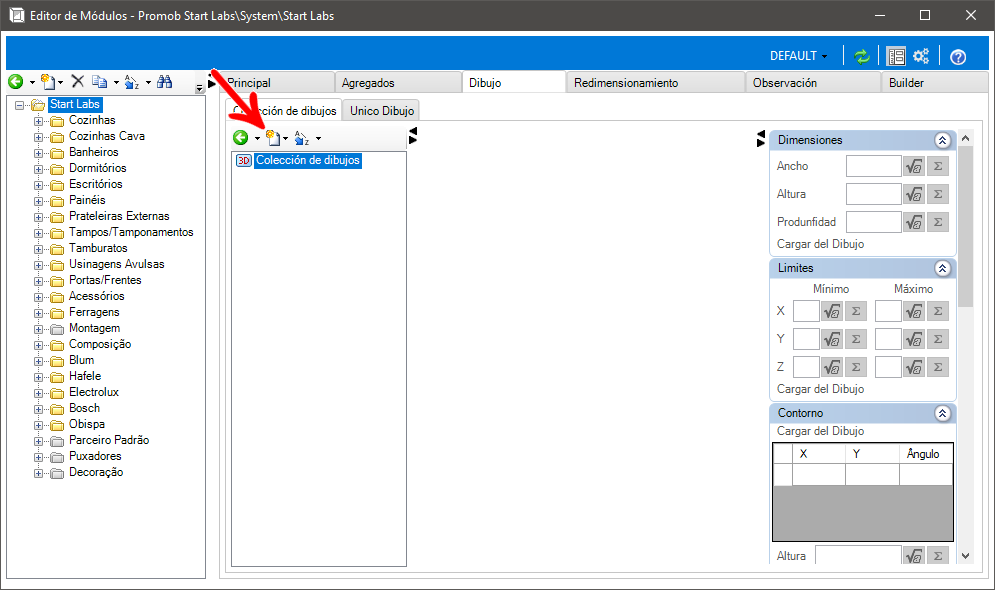
Task: Click the new drawing icon in the drawings toolbar
Action: pyautogui.click(x=273, y=138)
